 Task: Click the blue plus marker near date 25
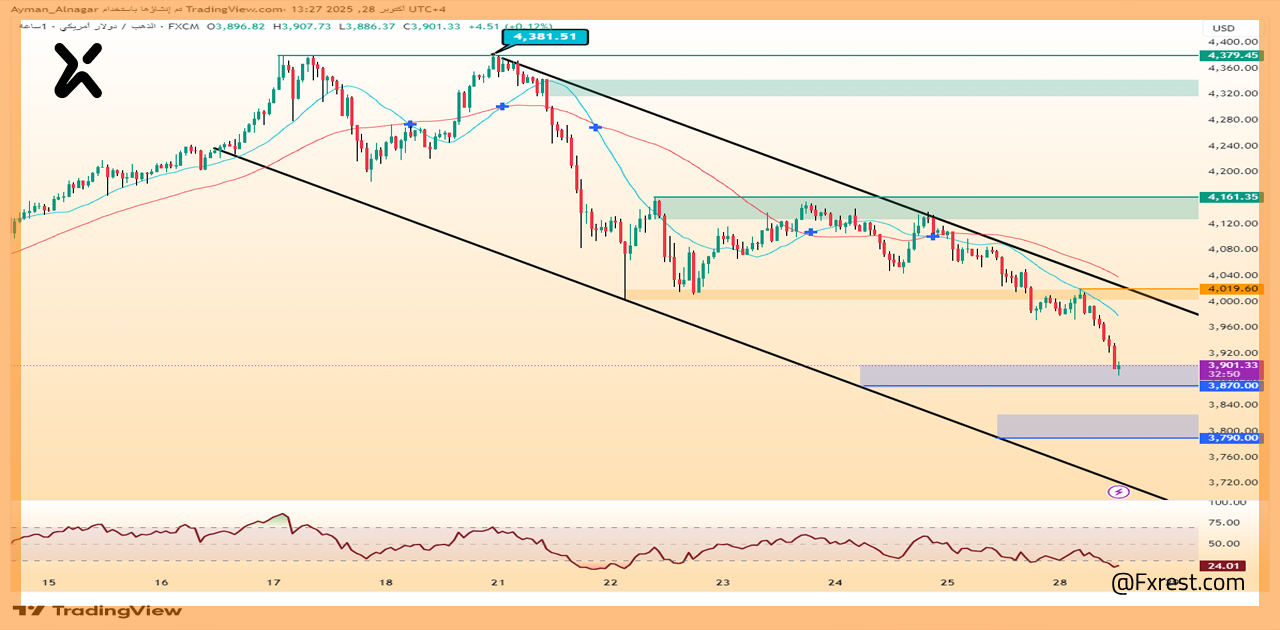933,236
